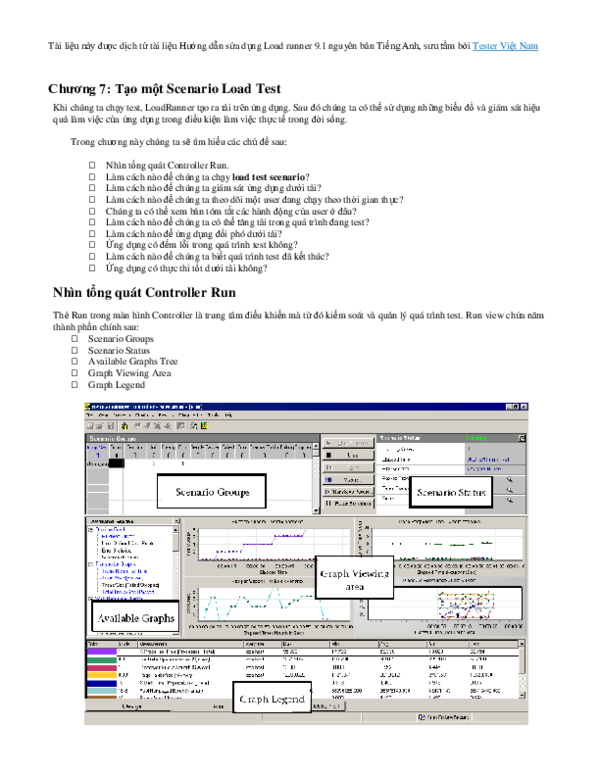
Task: Switch to the Run tab at bottom
Action: click(218, 707)
